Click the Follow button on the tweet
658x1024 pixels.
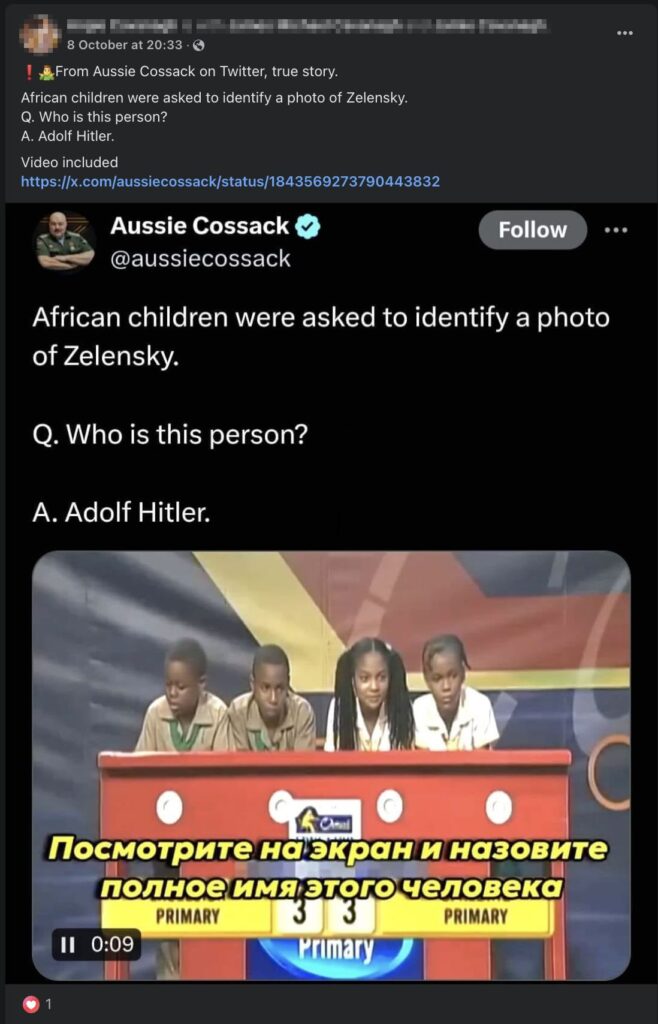(x=533, y=230)
